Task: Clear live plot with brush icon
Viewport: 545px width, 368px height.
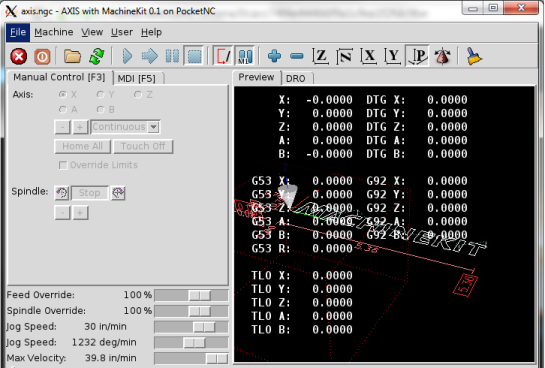Action: click(x=474, y=56)
